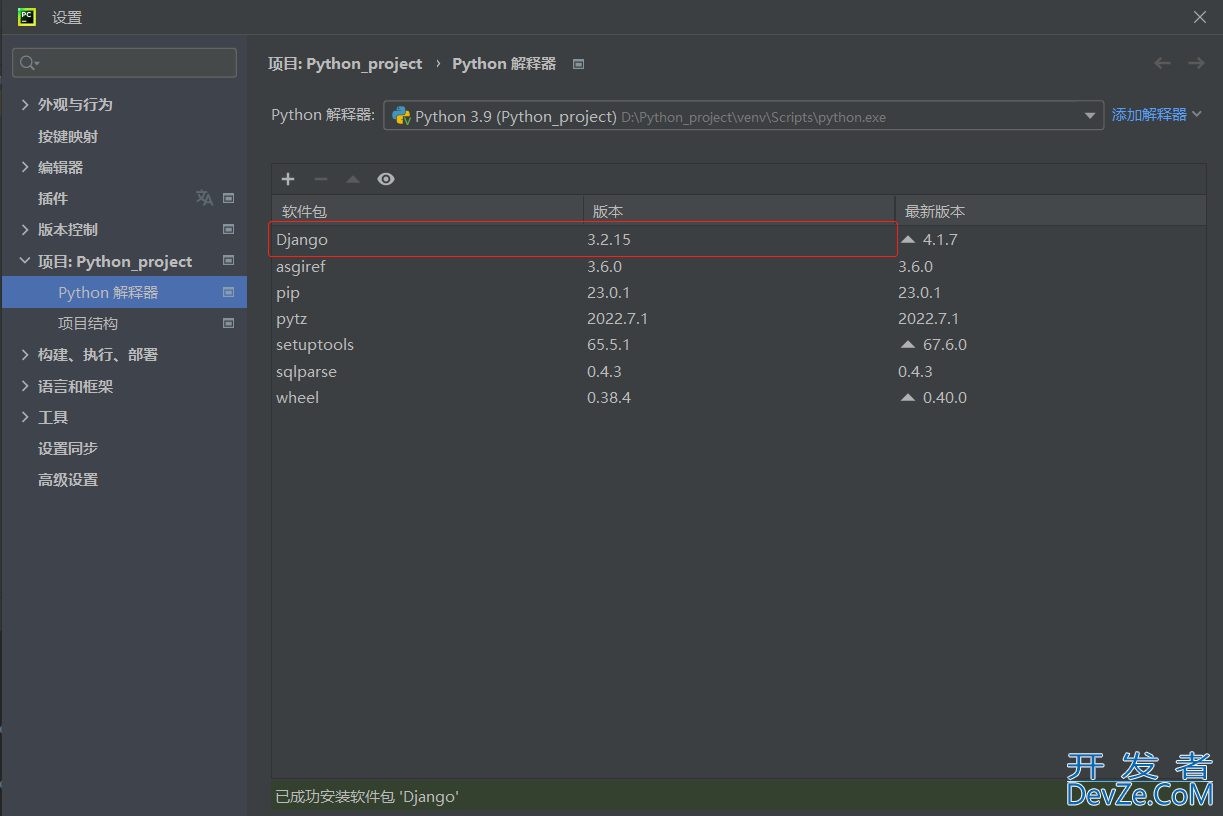Select the pytz package row
The image size is (1223, 816).
738,319
